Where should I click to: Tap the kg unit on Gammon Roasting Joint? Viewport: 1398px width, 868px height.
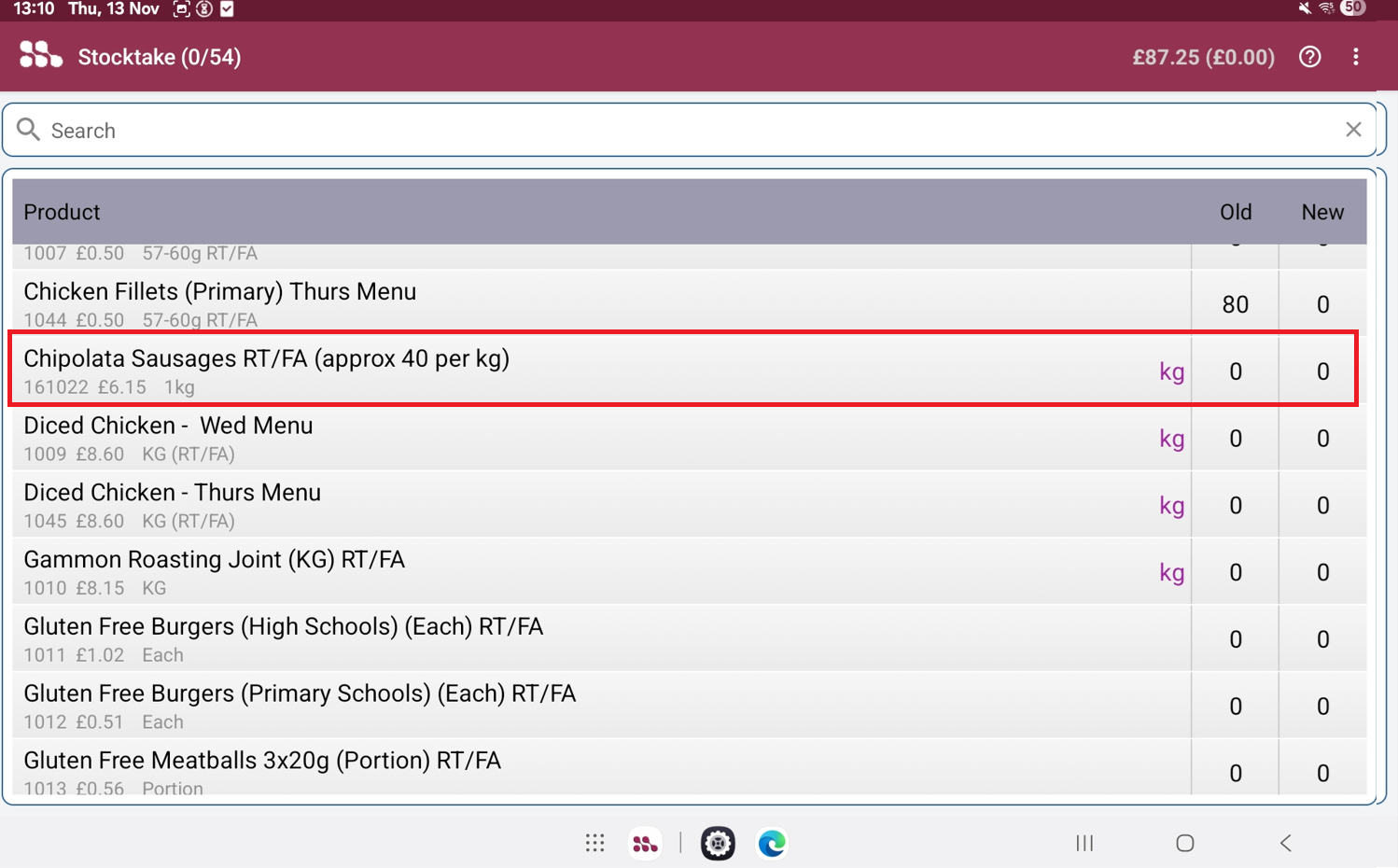pos(1171,572)
